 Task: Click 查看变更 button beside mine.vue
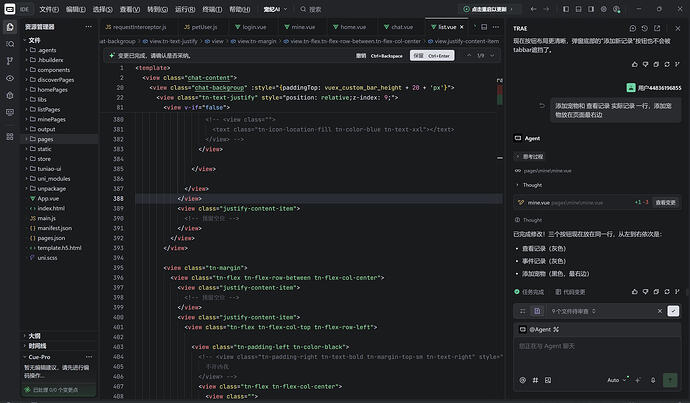click(665, 202)
